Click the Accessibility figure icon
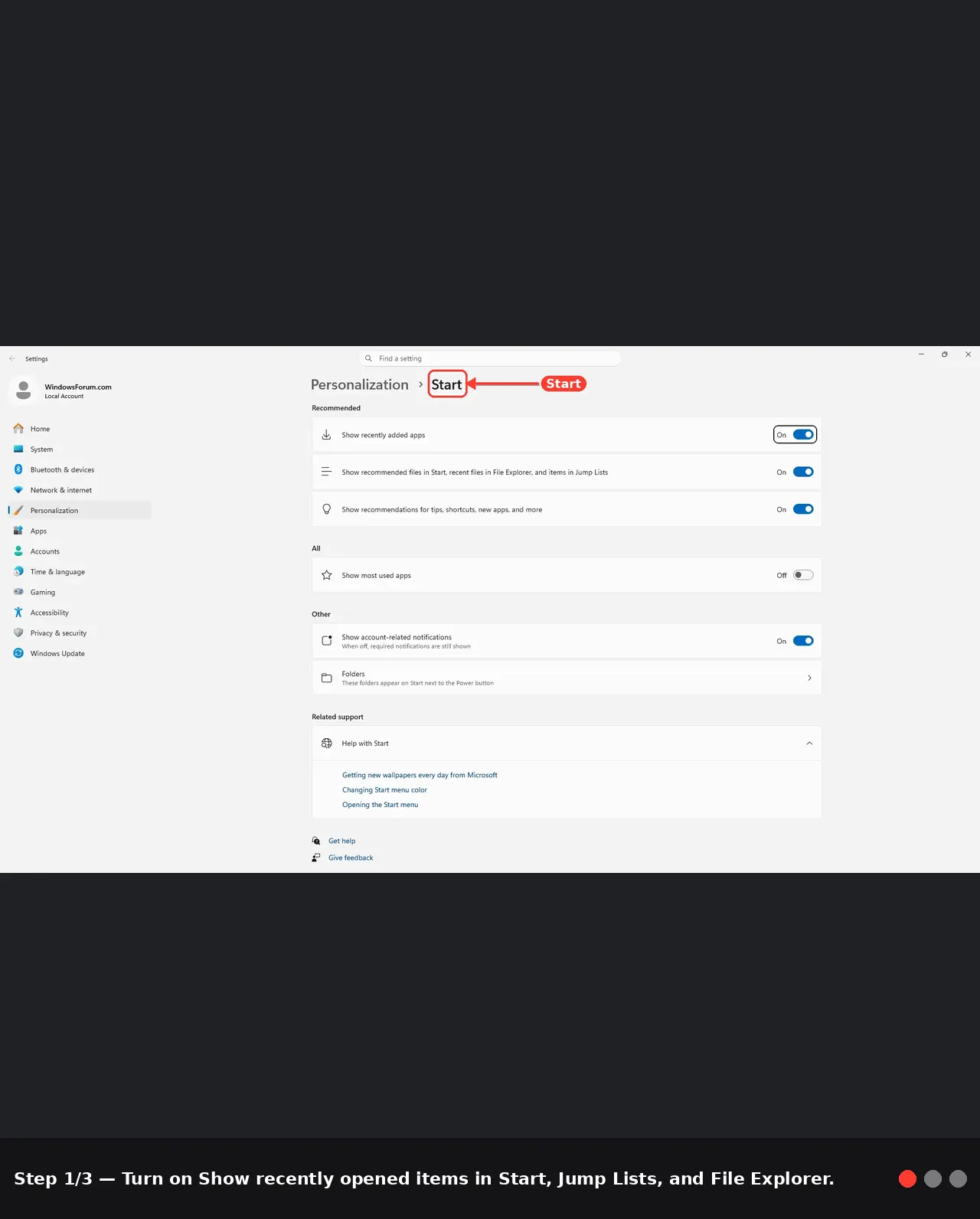Viewport: 980px width, 1219px height. (x=18, y=613)
